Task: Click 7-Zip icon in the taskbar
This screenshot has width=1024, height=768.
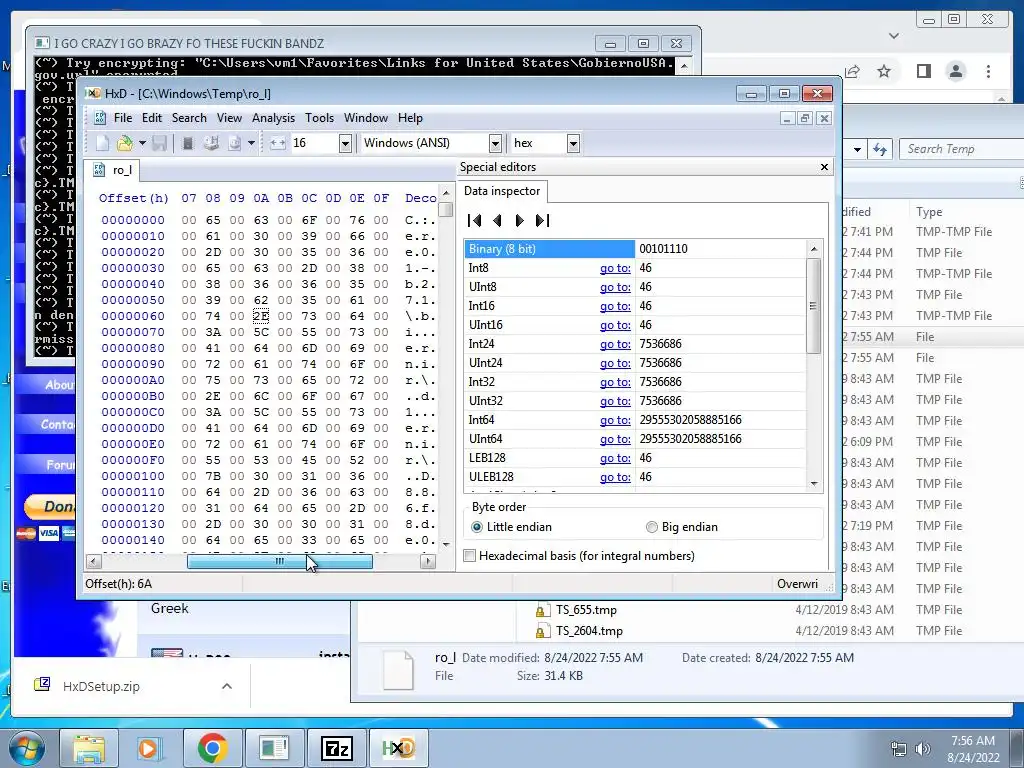Action: click(336, 748)
